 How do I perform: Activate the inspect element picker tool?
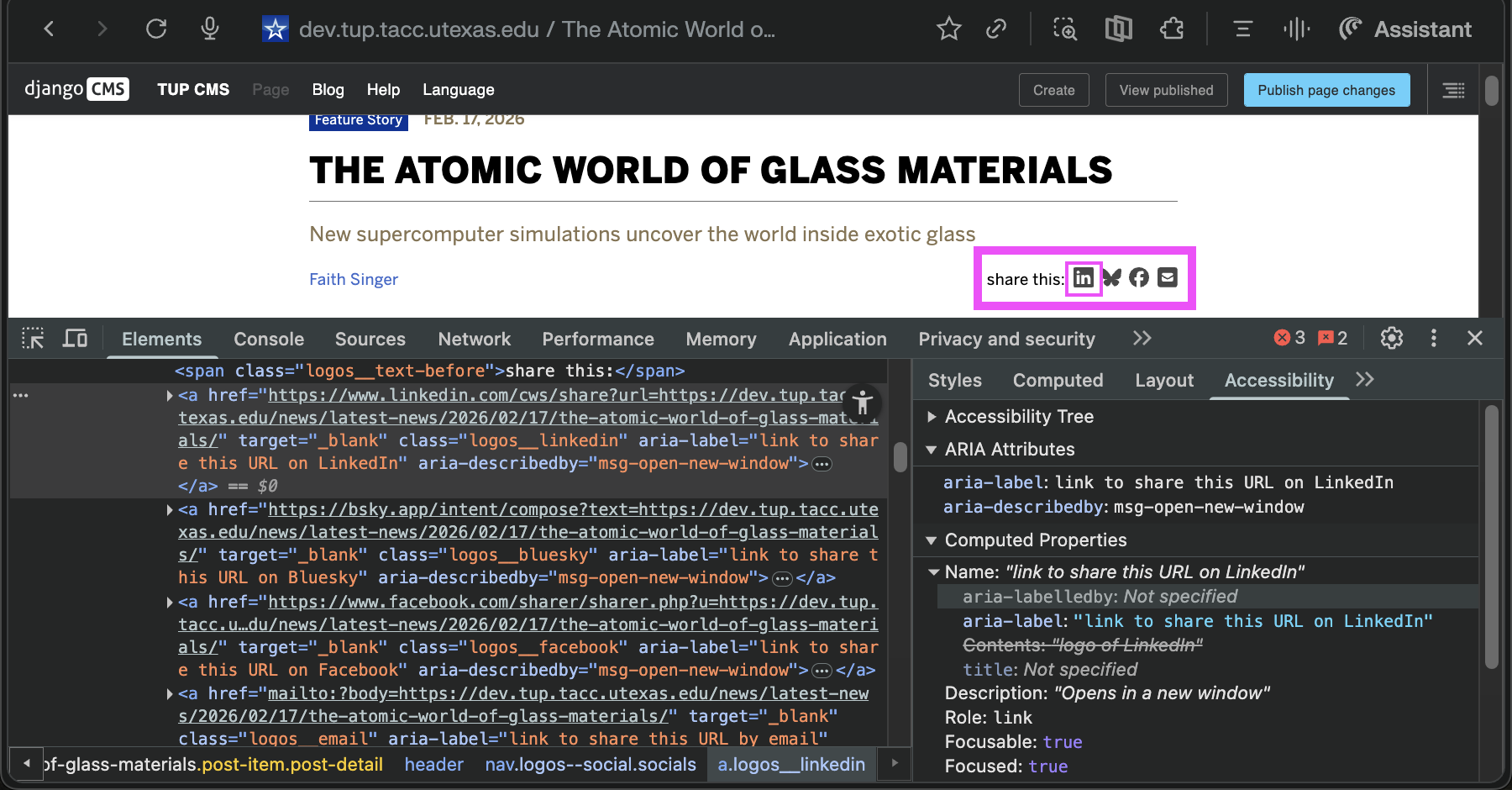pyautogui.click(x=33, y=339)
